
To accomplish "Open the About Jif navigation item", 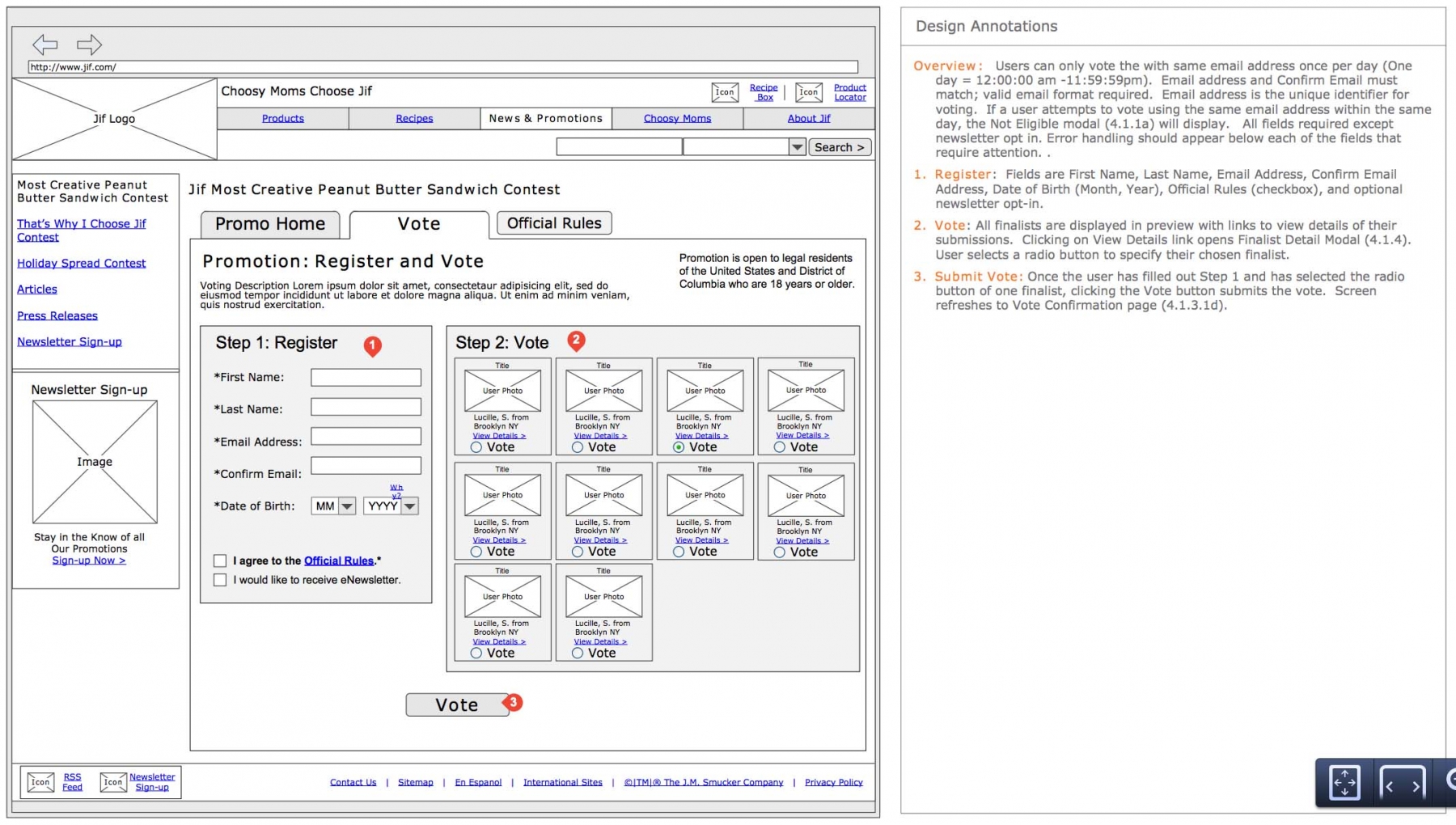I will (809, 118).
